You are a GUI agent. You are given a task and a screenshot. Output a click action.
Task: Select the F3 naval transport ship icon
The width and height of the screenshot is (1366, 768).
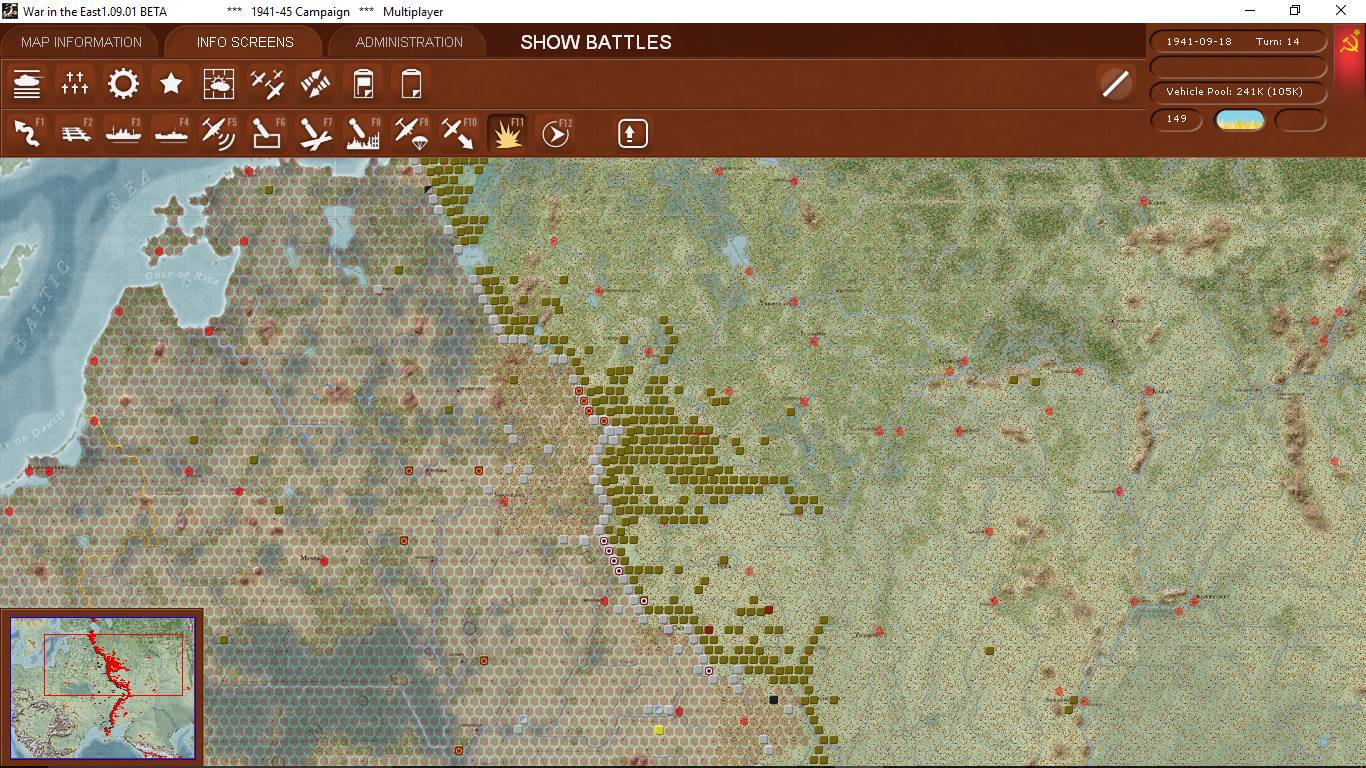(x=123, y=132)
